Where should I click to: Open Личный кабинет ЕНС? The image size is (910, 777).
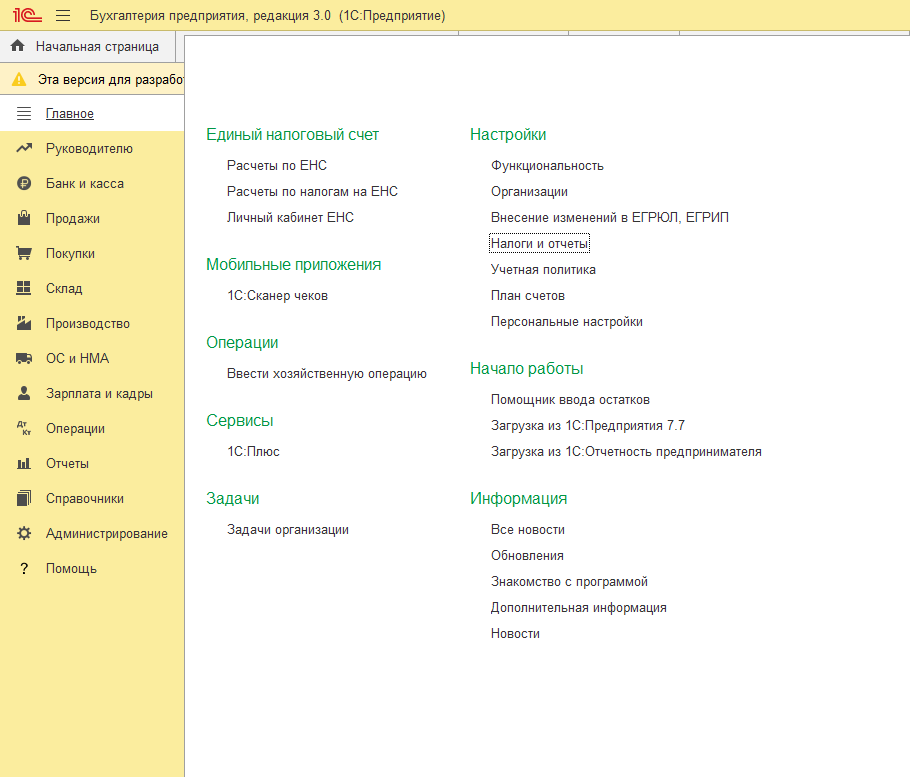(290, 218)
